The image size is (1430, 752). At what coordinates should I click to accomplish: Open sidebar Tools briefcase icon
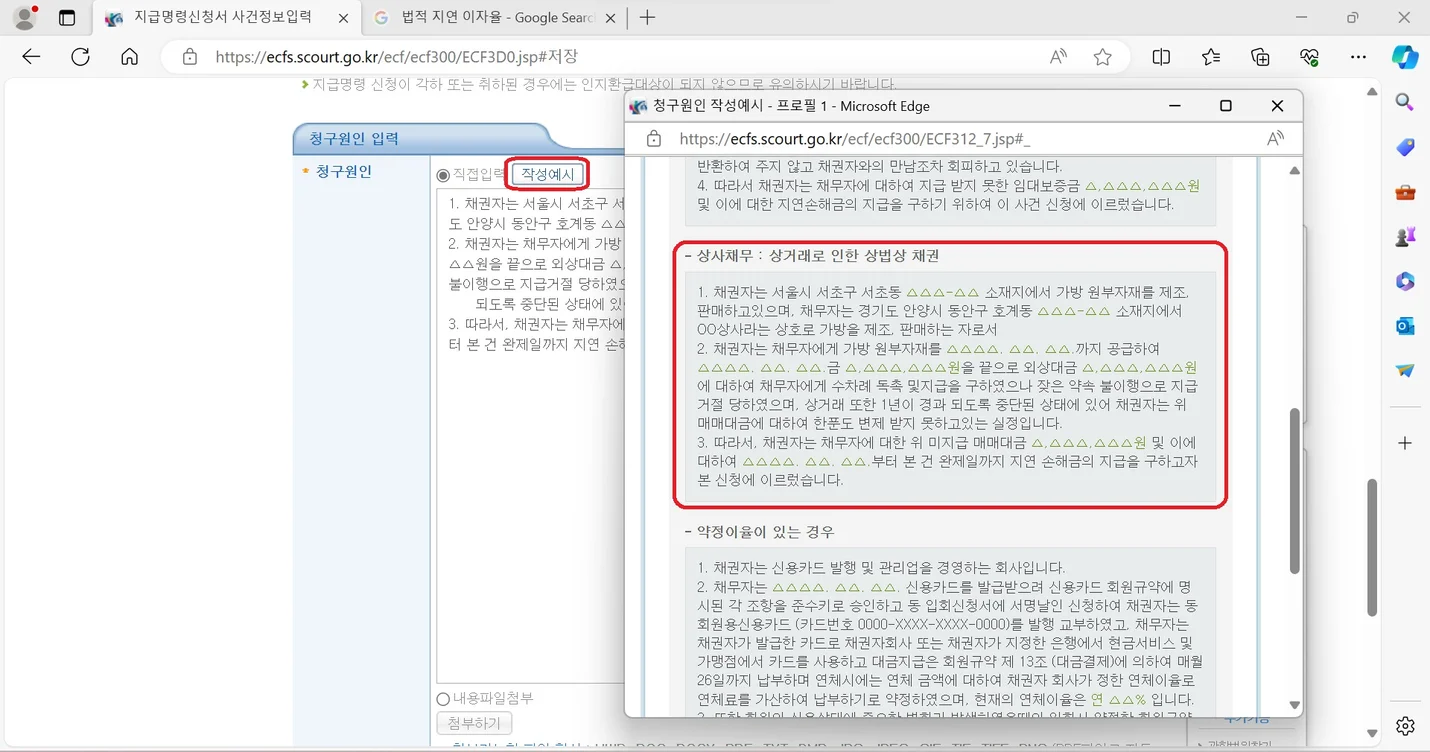1405,192
